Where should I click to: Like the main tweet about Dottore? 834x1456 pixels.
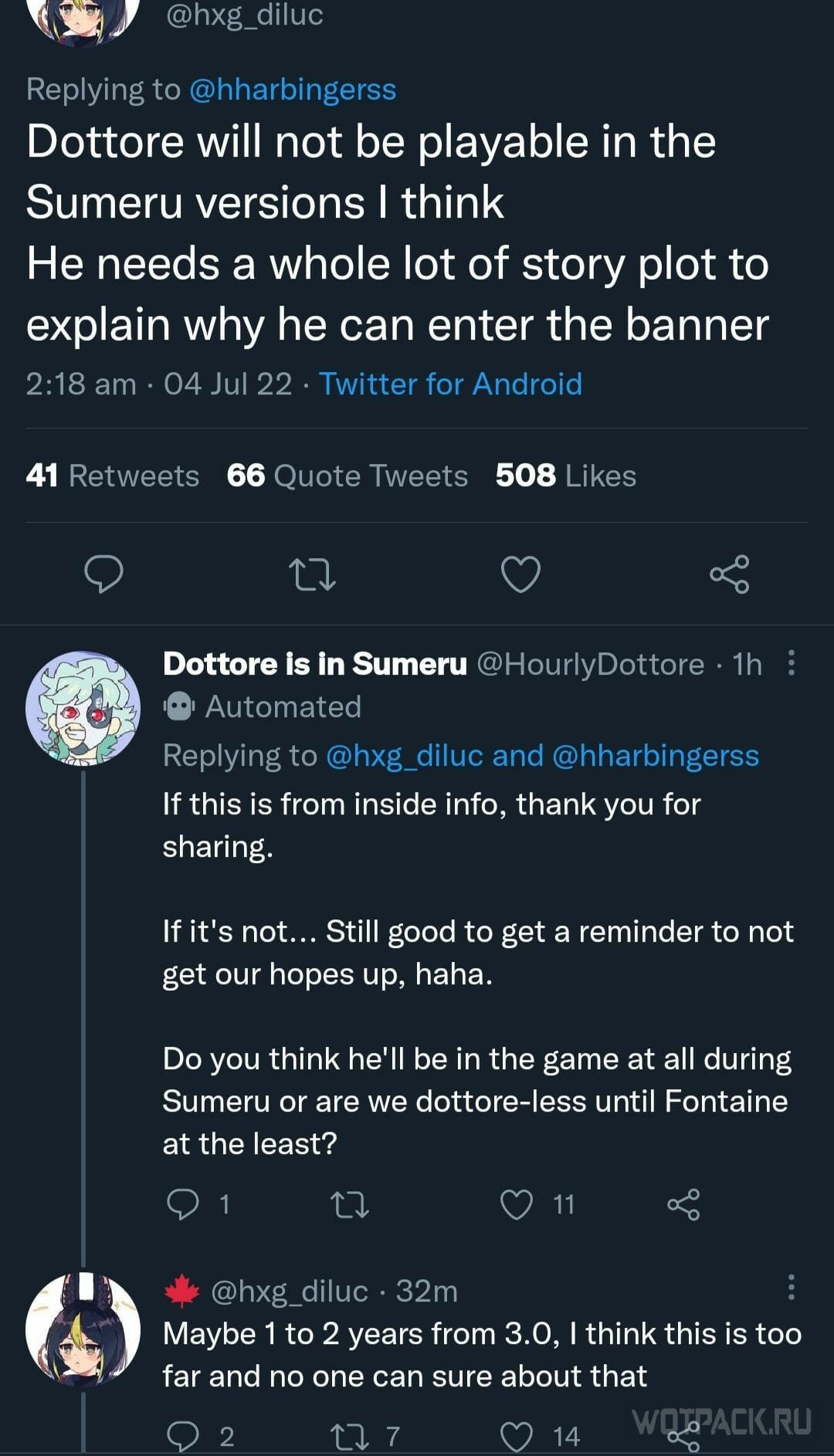tap(520, 574)
